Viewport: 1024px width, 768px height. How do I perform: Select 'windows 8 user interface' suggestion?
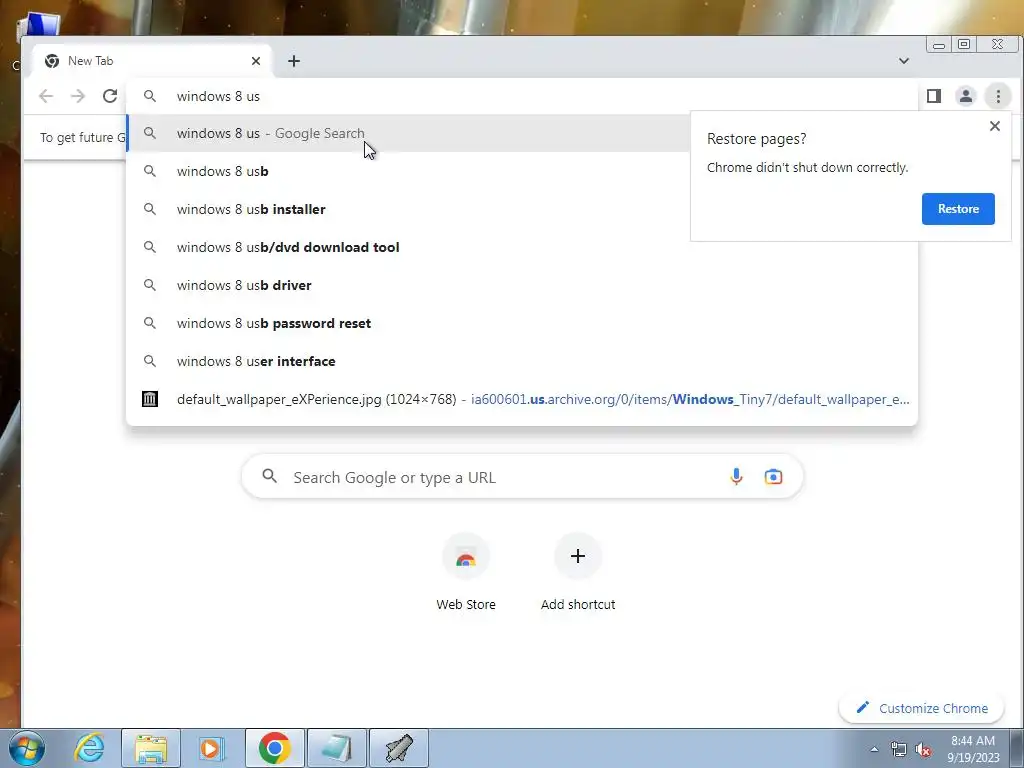[521, 361]
